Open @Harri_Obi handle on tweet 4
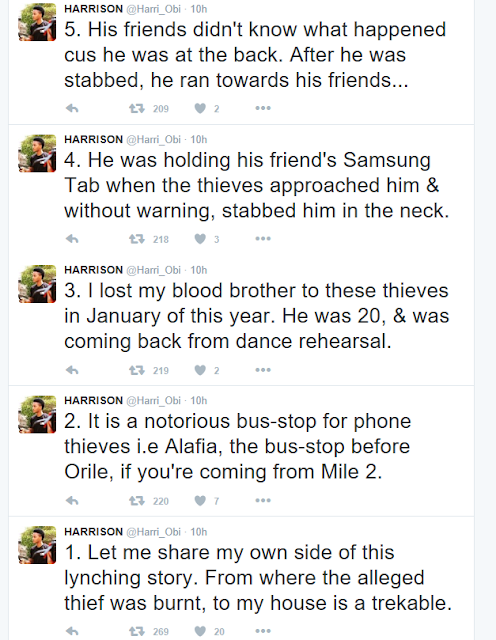The width and height of the screenshot is (496, 640). click(x=153, y=140)
